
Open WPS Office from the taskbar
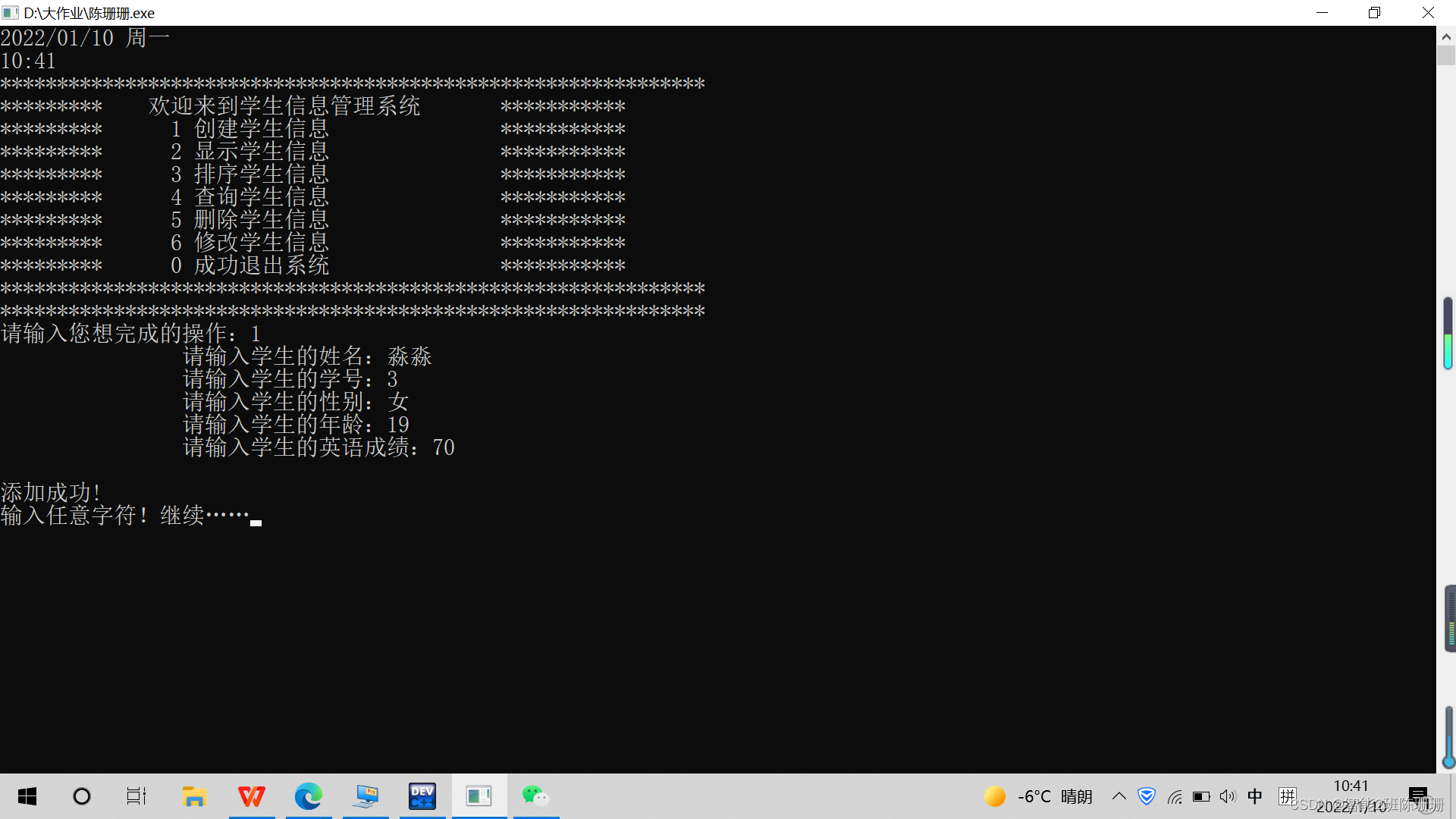252,796
